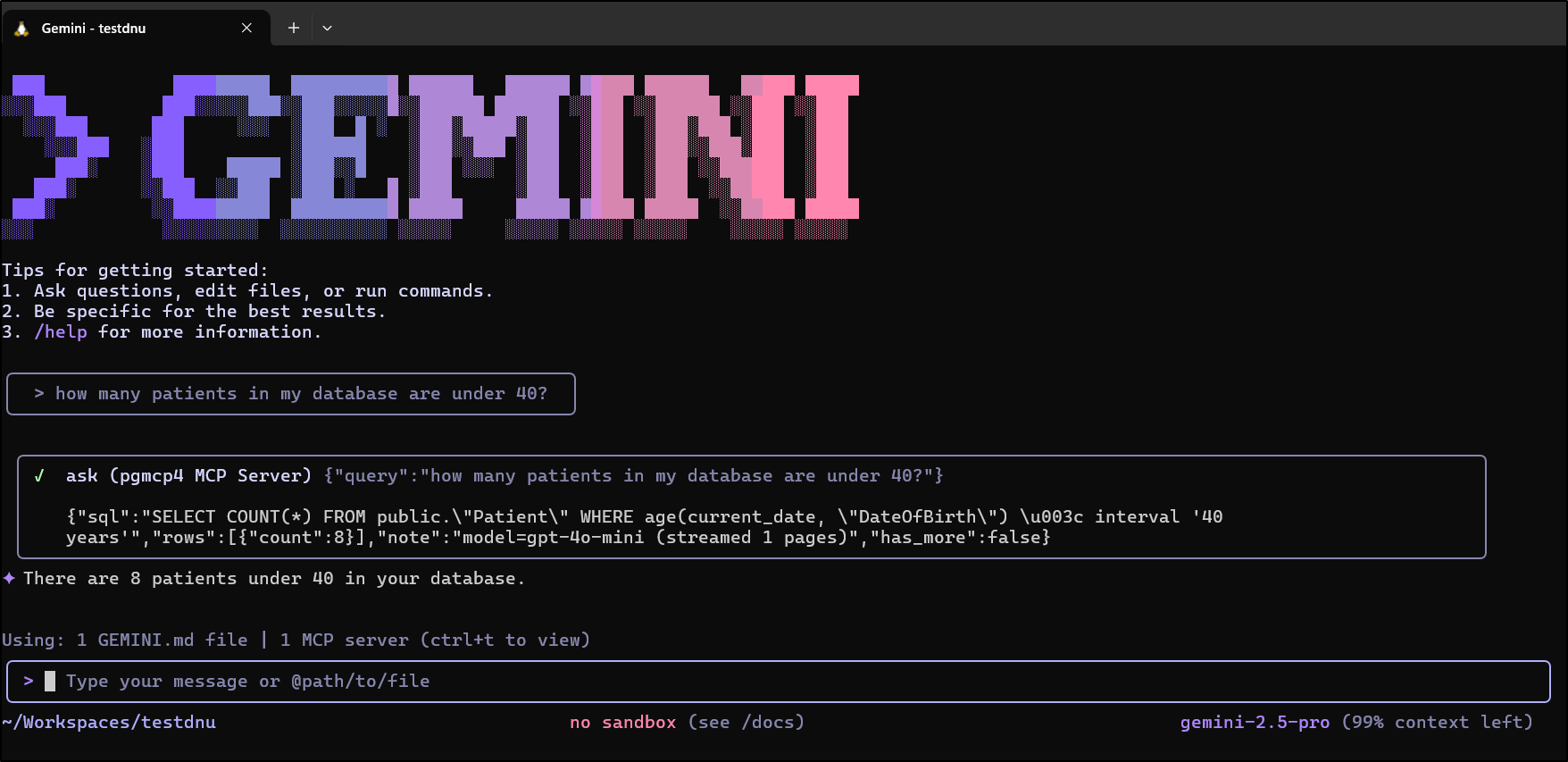Click the GEMINI ASCII art banner

click(x=430, y=157)
